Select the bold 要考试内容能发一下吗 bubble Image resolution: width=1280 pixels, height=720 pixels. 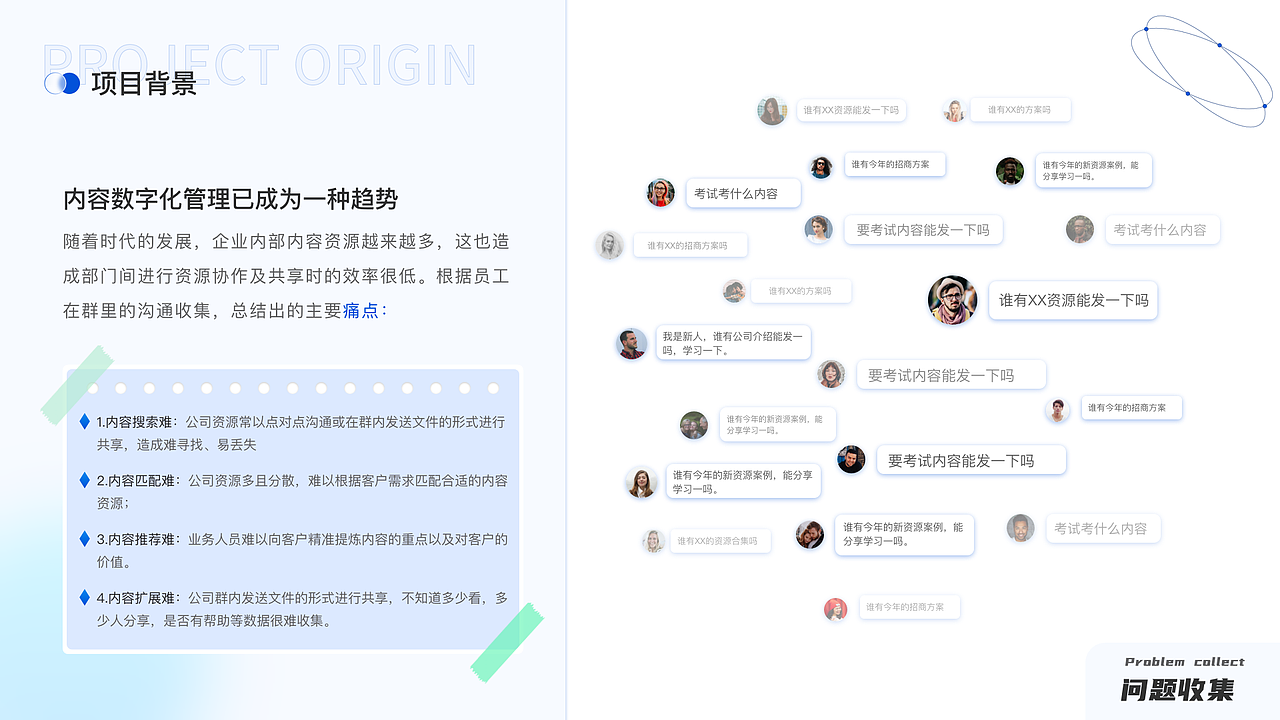[x=970, y=459]
